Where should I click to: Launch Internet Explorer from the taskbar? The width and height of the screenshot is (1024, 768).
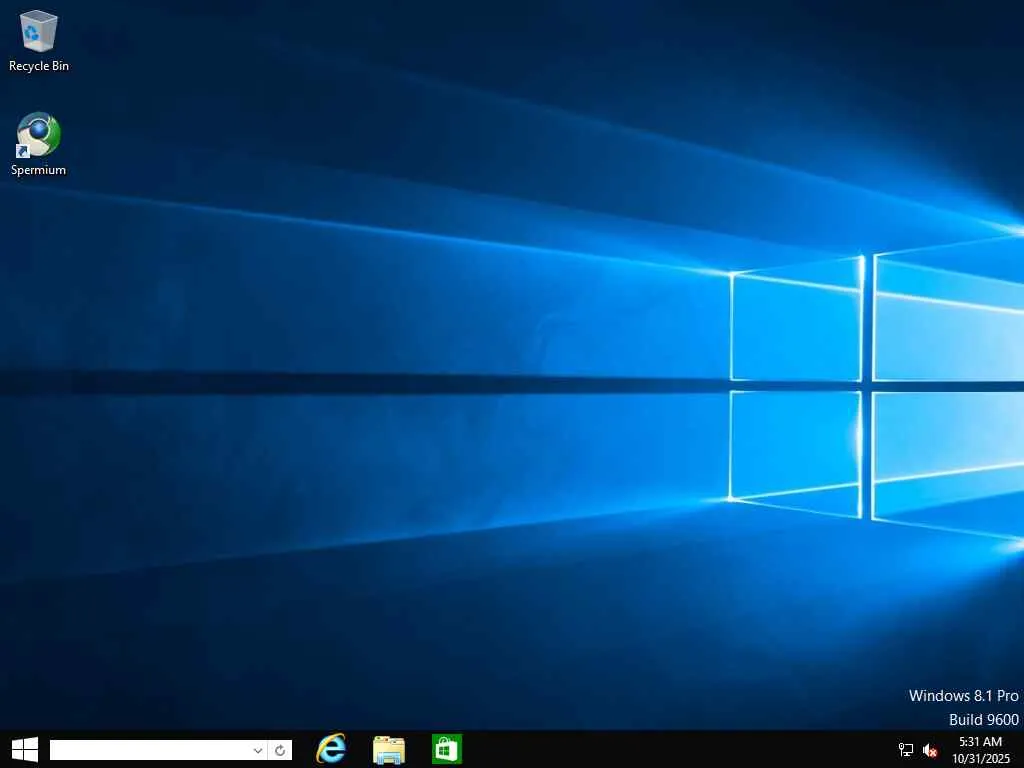tap(331, 749)
